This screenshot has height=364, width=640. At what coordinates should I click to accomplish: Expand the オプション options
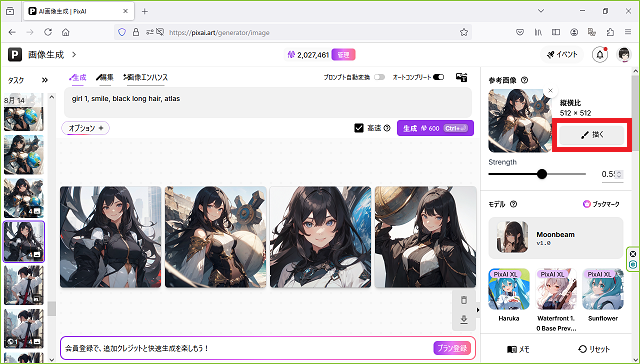tap(85, 128)
